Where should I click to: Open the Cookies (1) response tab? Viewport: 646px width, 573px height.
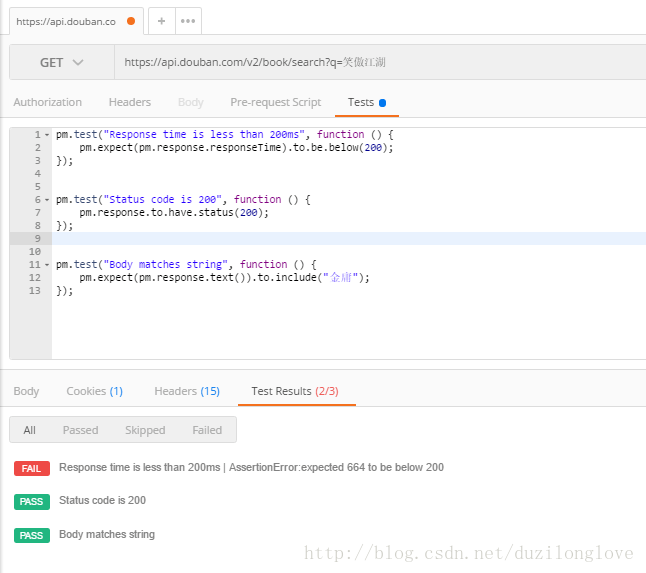(94, 391)
